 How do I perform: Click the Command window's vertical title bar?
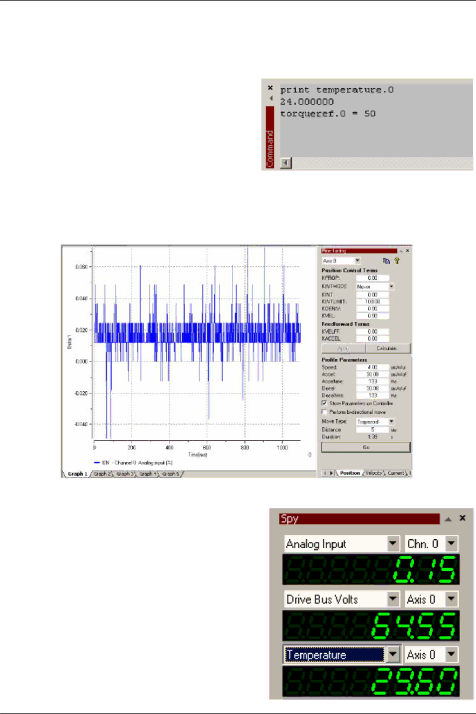[270, 138]
